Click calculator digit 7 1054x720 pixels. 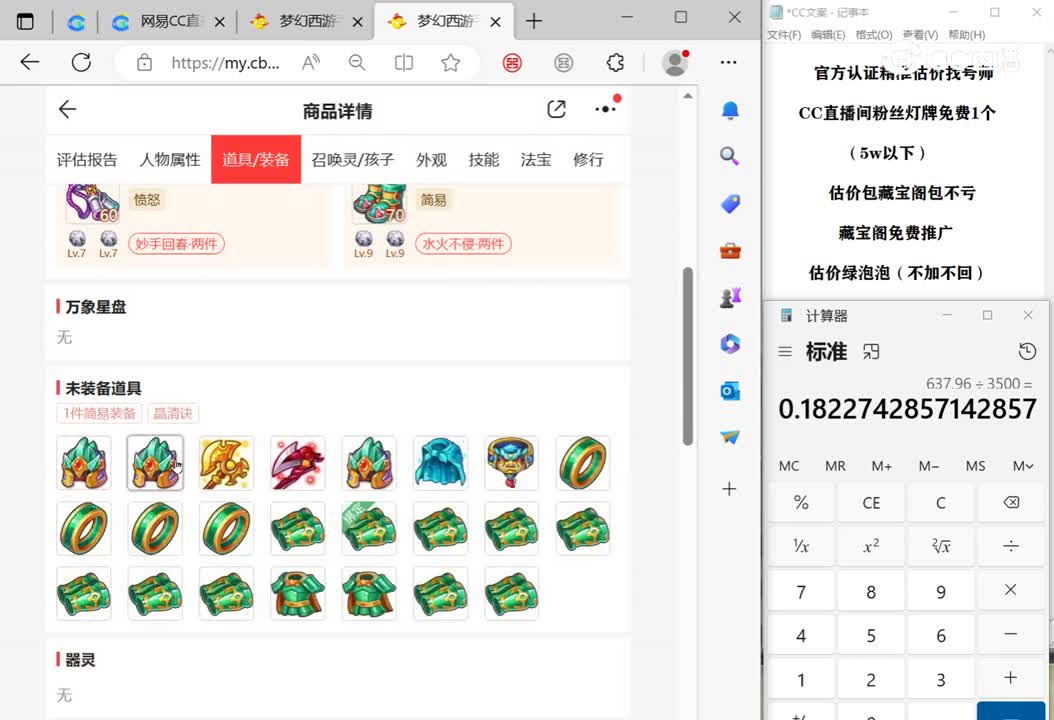click(801, 592)
